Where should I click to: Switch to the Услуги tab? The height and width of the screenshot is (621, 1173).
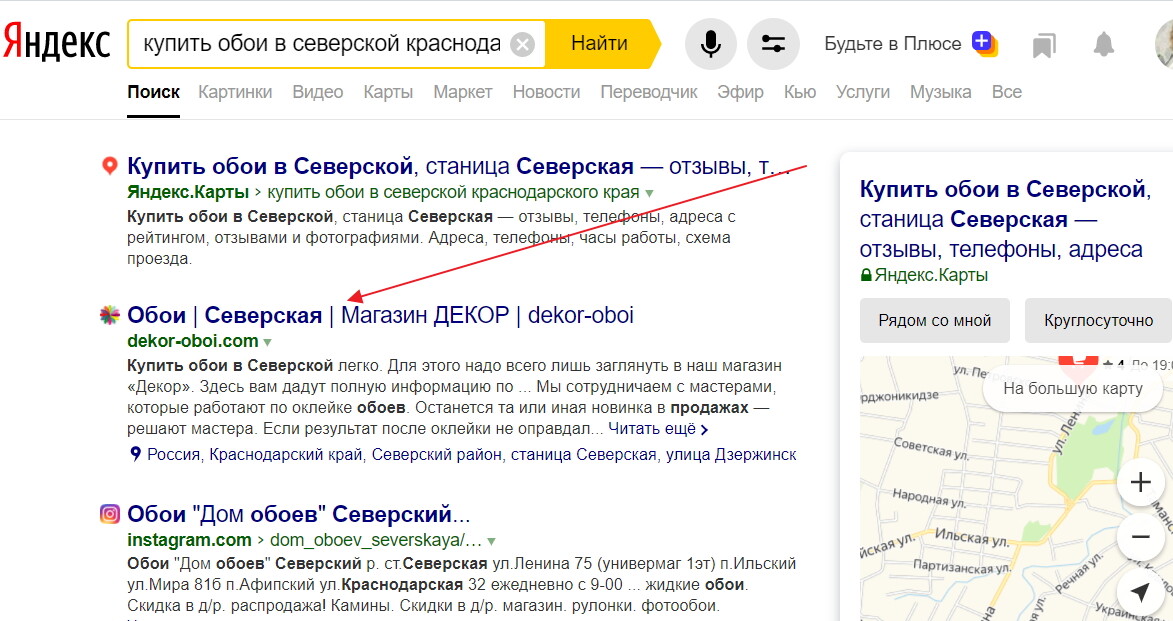pyautogui.click(x=863, y=92)
